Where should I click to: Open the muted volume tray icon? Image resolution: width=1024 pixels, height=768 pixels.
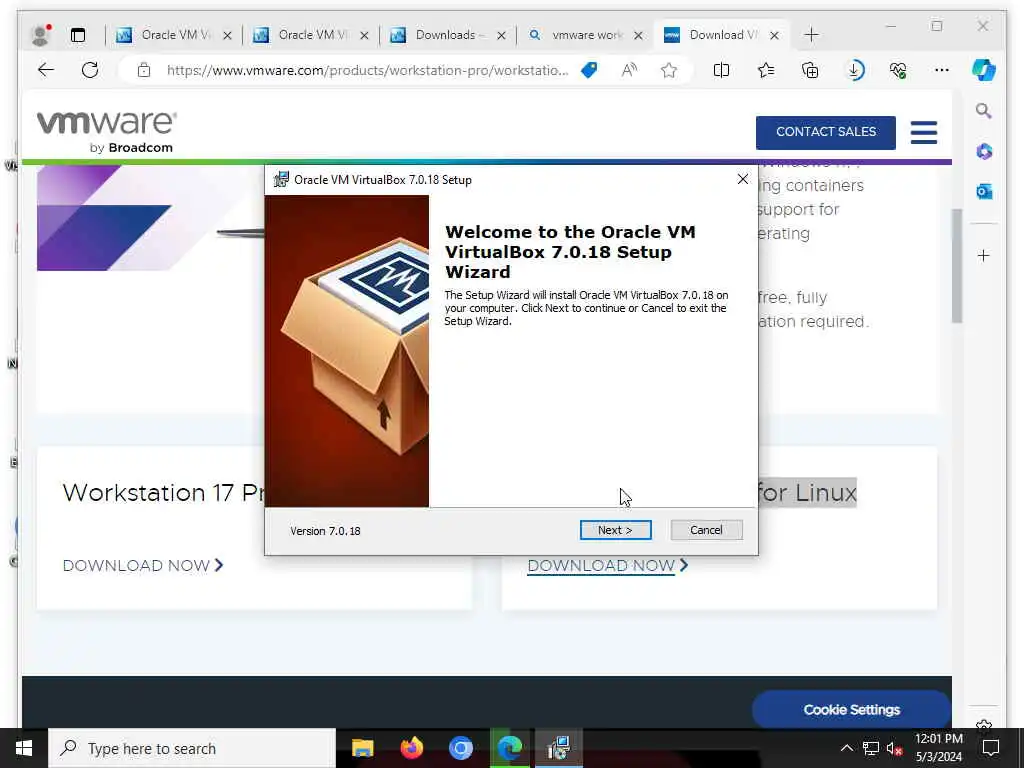coord(895,748)
